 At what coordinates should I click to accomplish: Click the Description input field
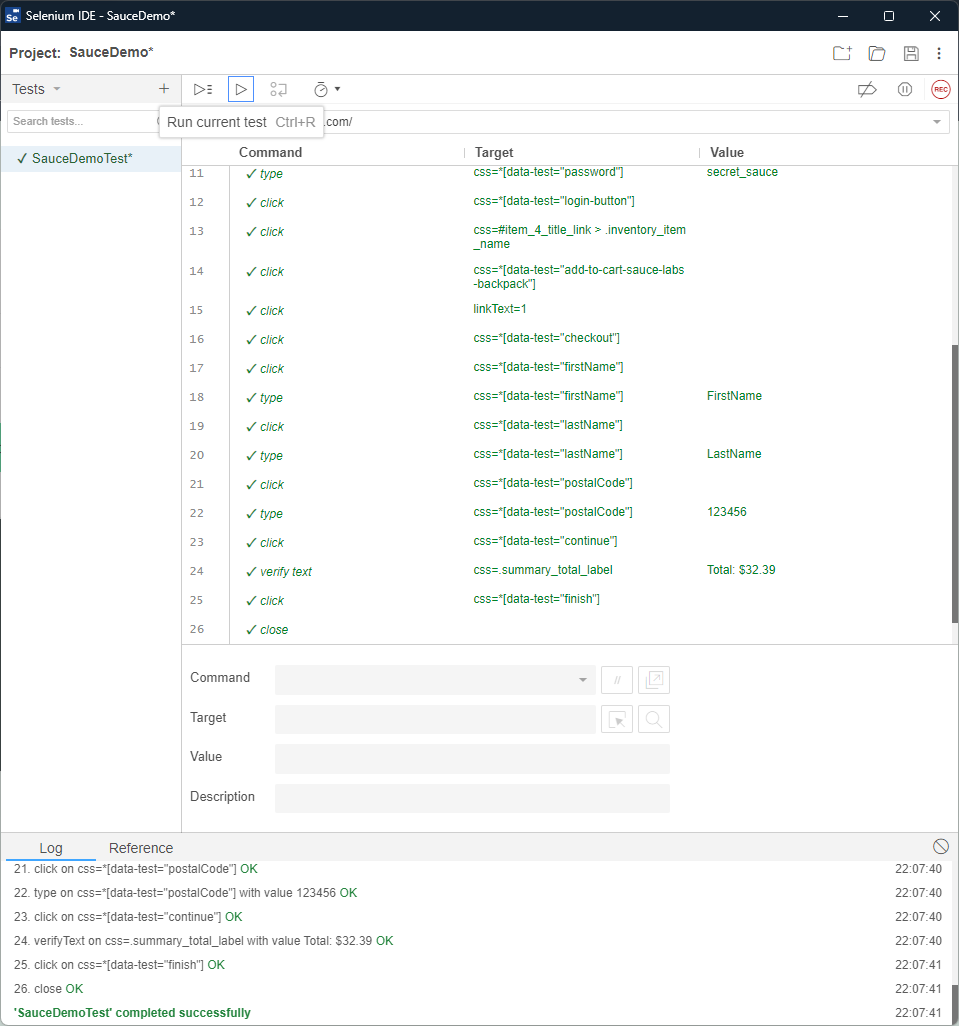[x=472, y=798]
